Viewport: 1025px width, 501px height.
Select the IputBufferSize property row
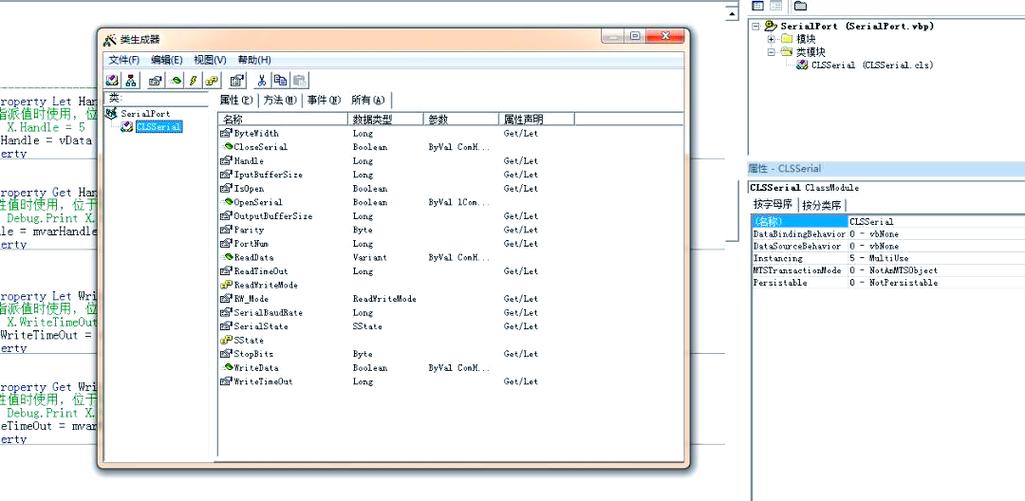pos(450,175)
